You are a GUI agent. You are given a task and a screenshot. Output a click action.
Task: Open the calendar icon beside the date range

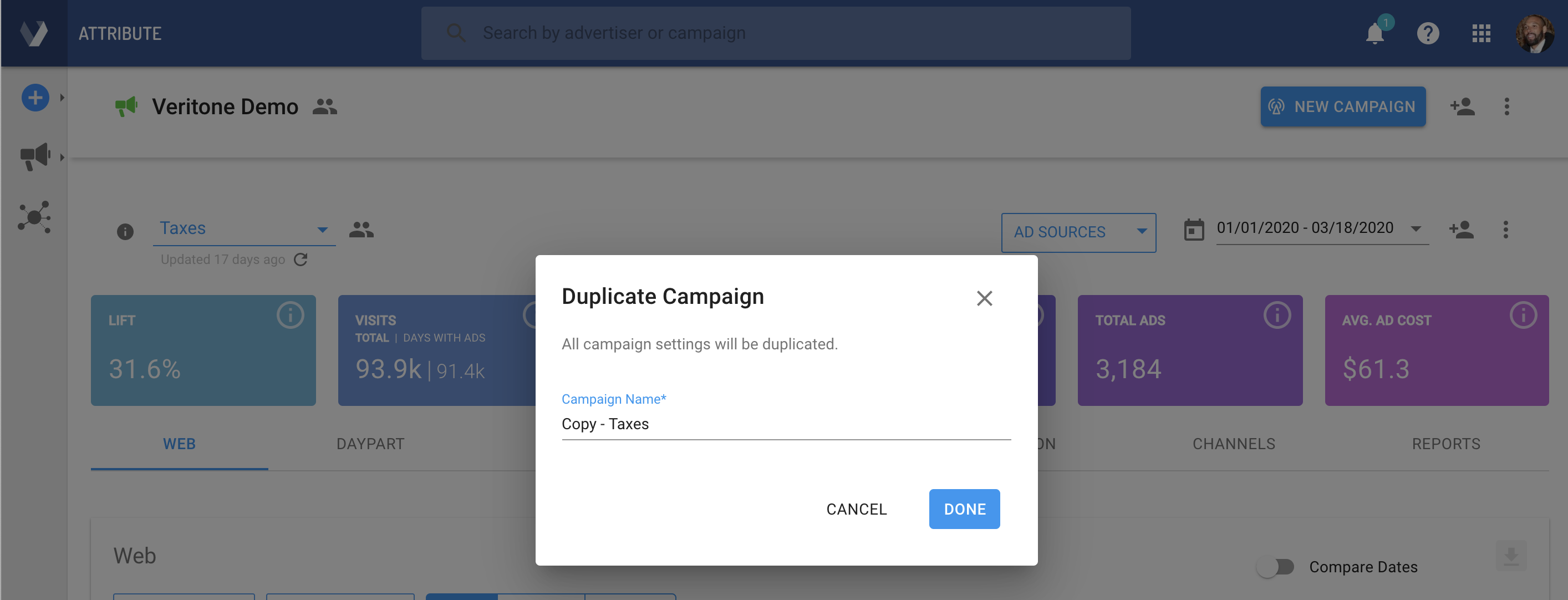click(1194, 230)
